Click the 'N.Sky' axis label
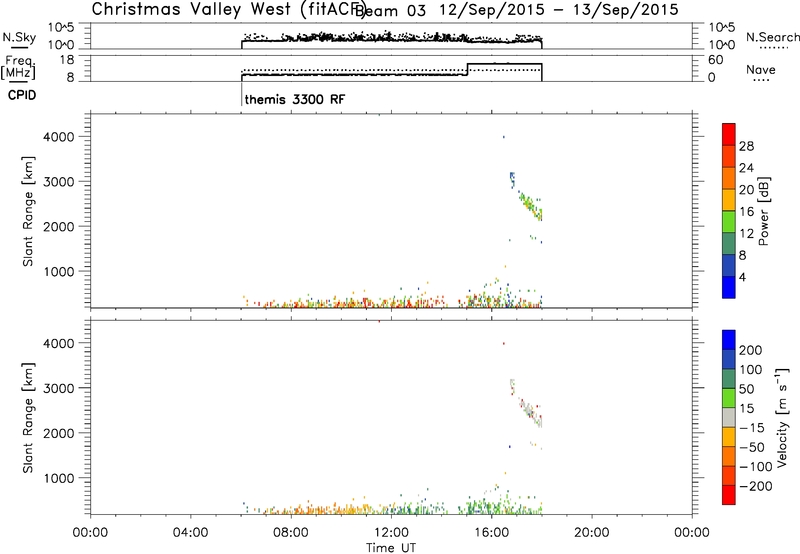Screen dimensions: 800x554 pos(19,37)
